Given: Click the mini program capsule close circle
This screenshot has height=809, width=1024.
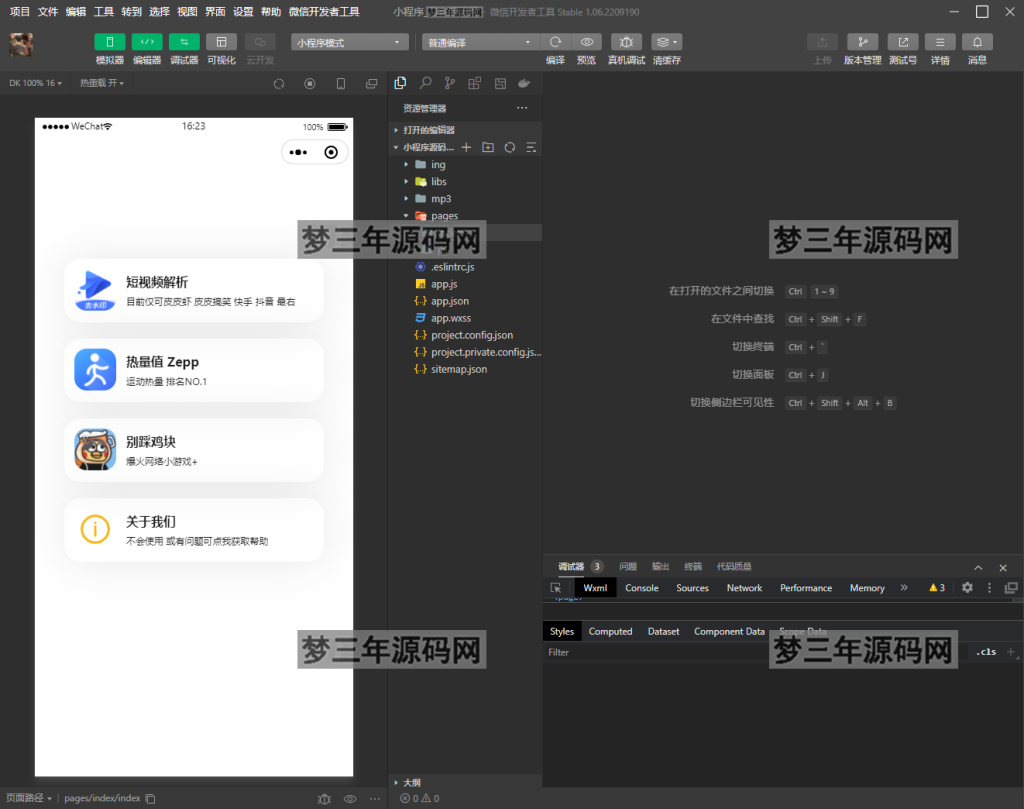Looking at the screenshot, I should click(331, 152).
